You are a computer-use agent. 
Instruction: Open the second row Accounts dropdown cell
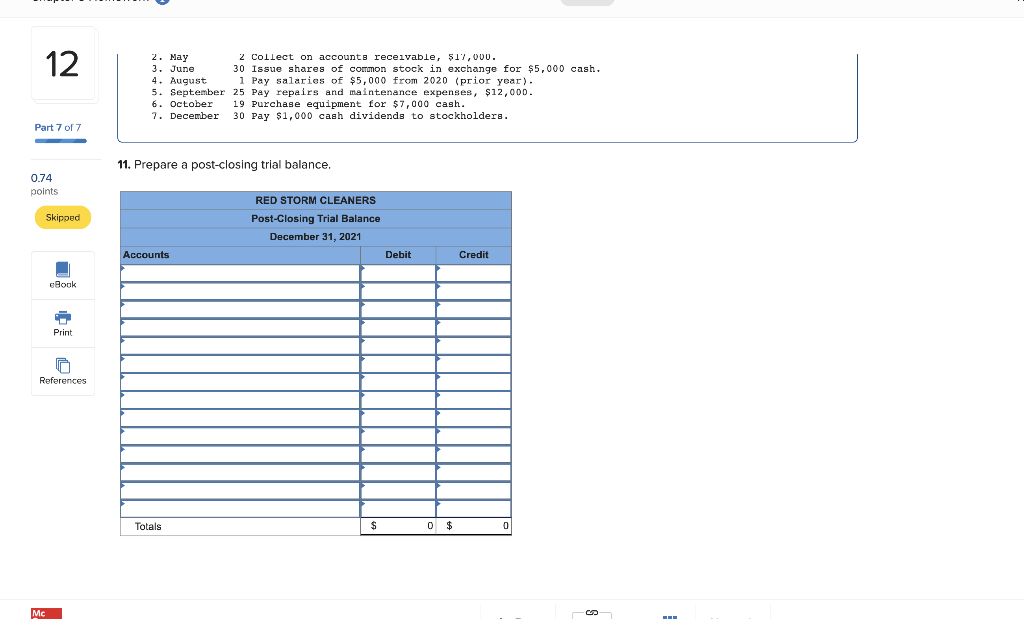point(240,291)
